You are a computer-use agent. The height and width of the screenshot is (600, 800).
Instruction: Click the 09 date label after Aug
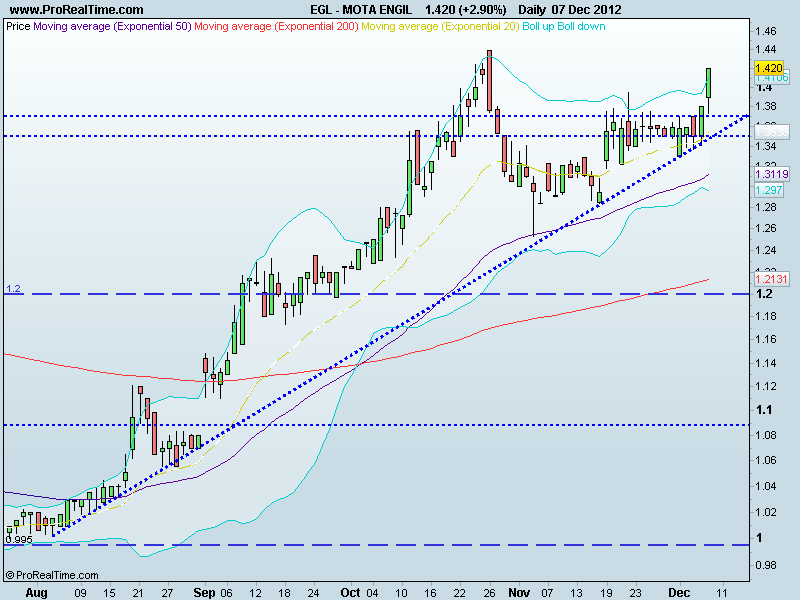(80, 593)
